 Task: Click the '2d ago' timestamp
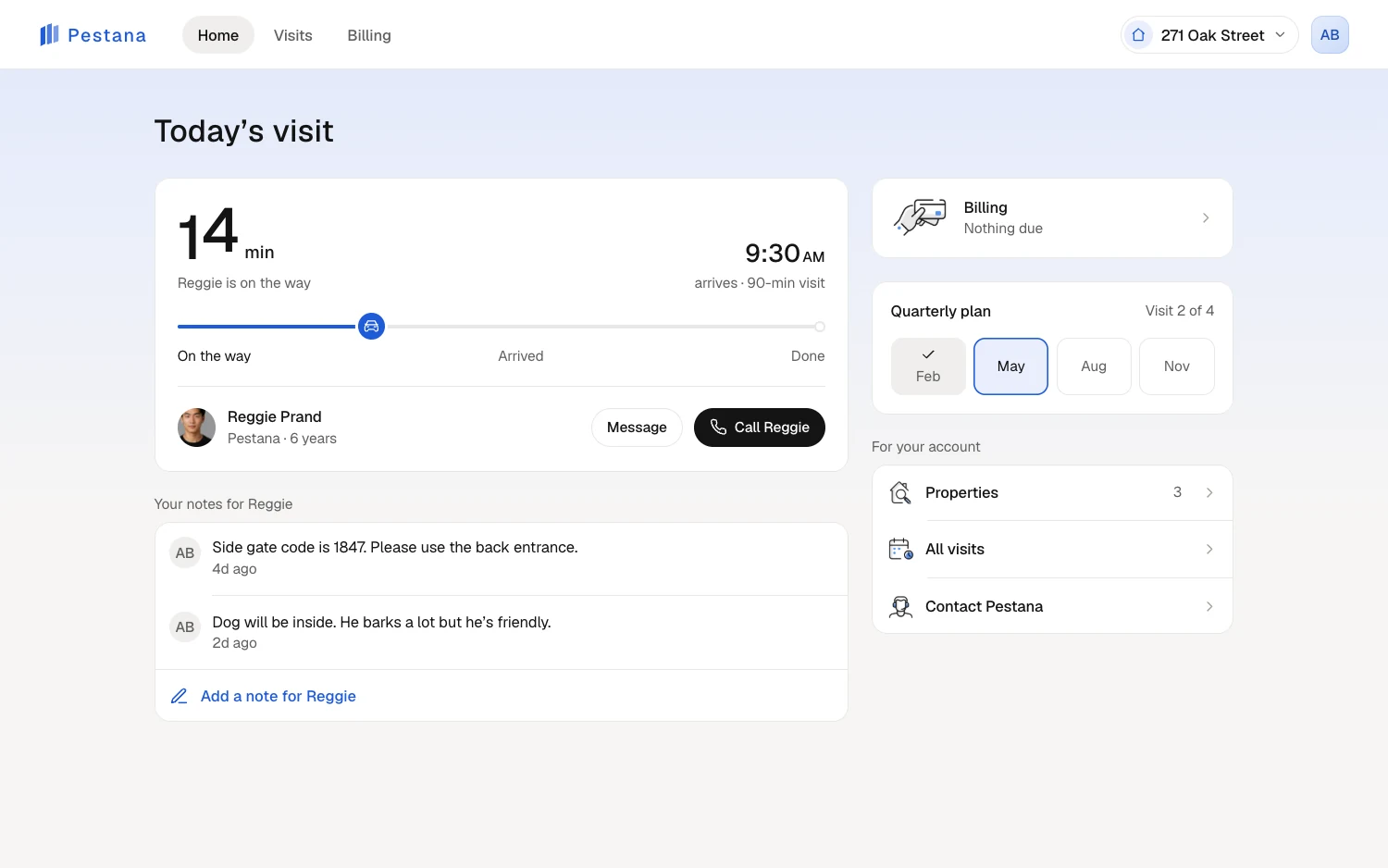[x=234, y=643]
